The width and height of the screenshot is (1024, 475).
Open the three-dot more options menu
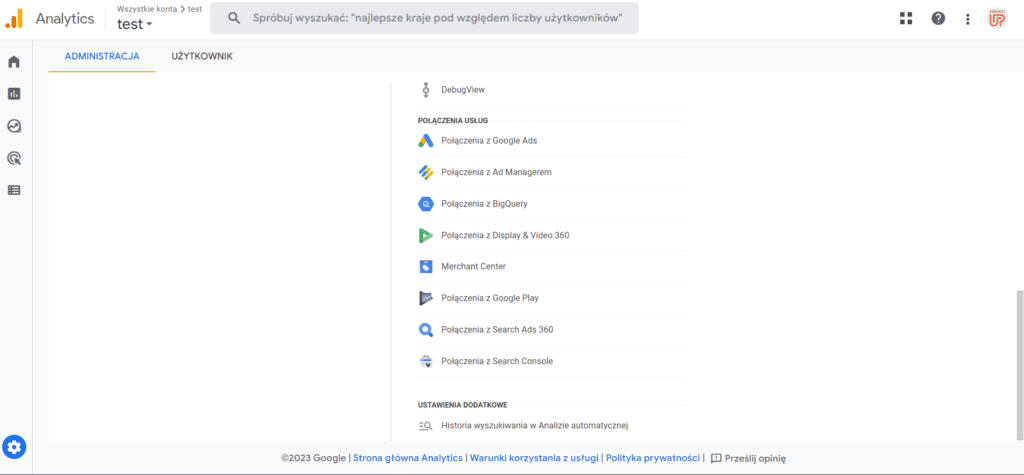(x=967, y=18)
